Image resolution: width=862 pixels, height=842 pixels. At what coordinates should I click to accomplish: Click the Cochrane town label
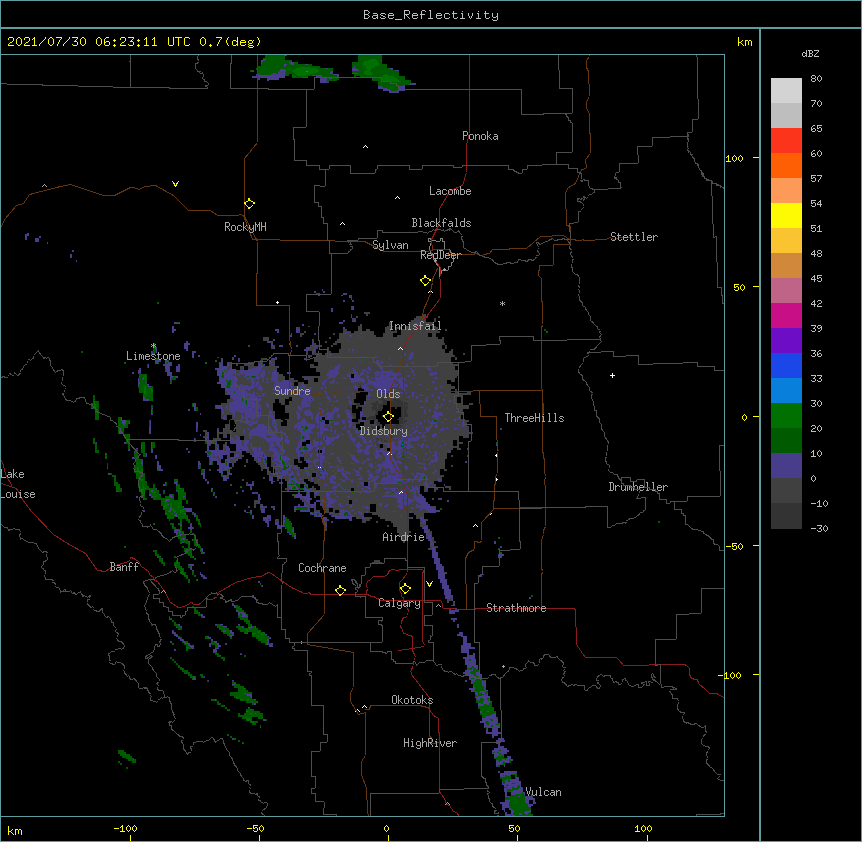pyautogui.click(x=322, y=568)
